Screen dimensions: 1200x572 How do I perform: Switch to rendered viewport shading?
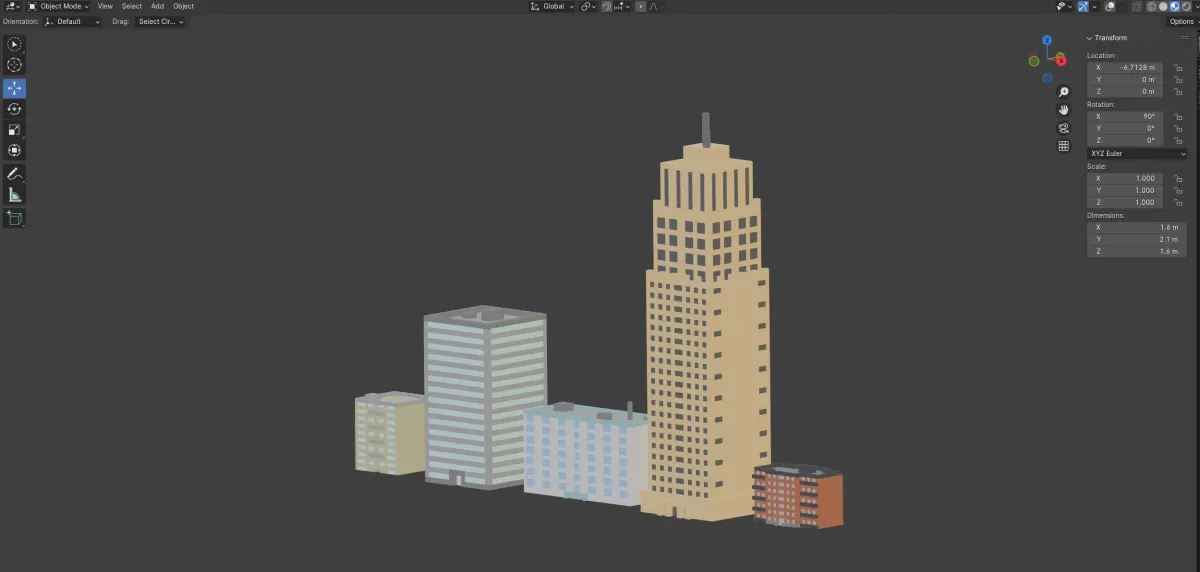tap(1185, 6)
